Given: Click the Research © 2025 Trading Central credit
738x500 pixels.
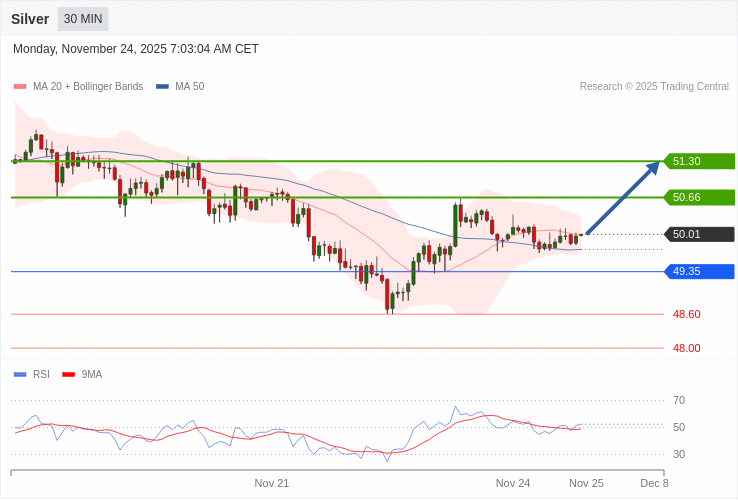Looking at the screenshot, I should click(x=654, y=87).
